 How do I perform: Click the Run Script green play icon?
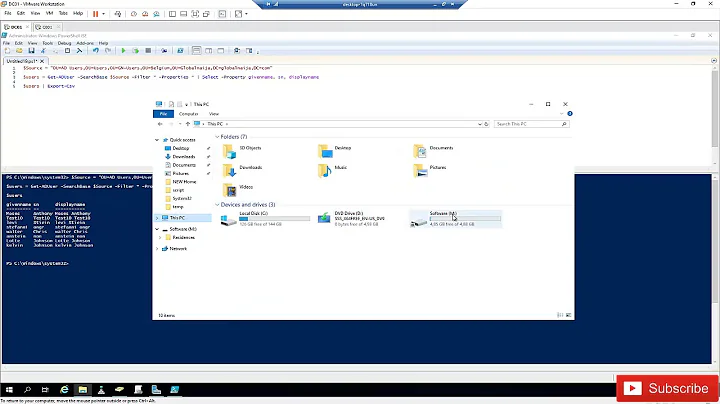click(123, 50)
